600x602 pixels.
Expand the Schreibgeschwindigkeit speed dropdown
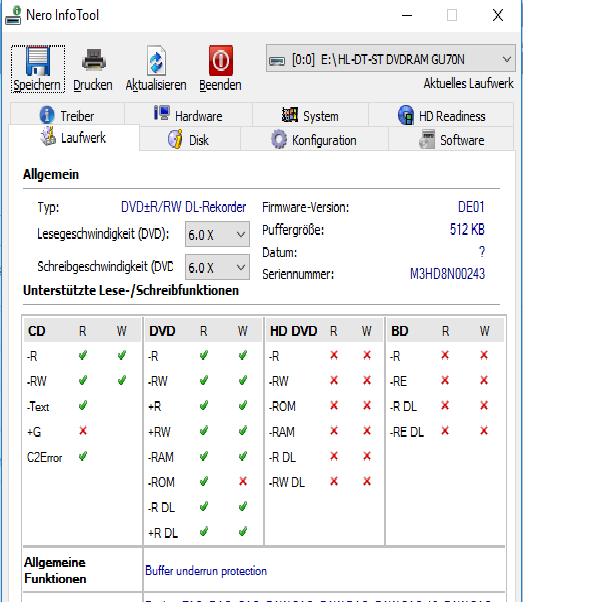(217, 267)
